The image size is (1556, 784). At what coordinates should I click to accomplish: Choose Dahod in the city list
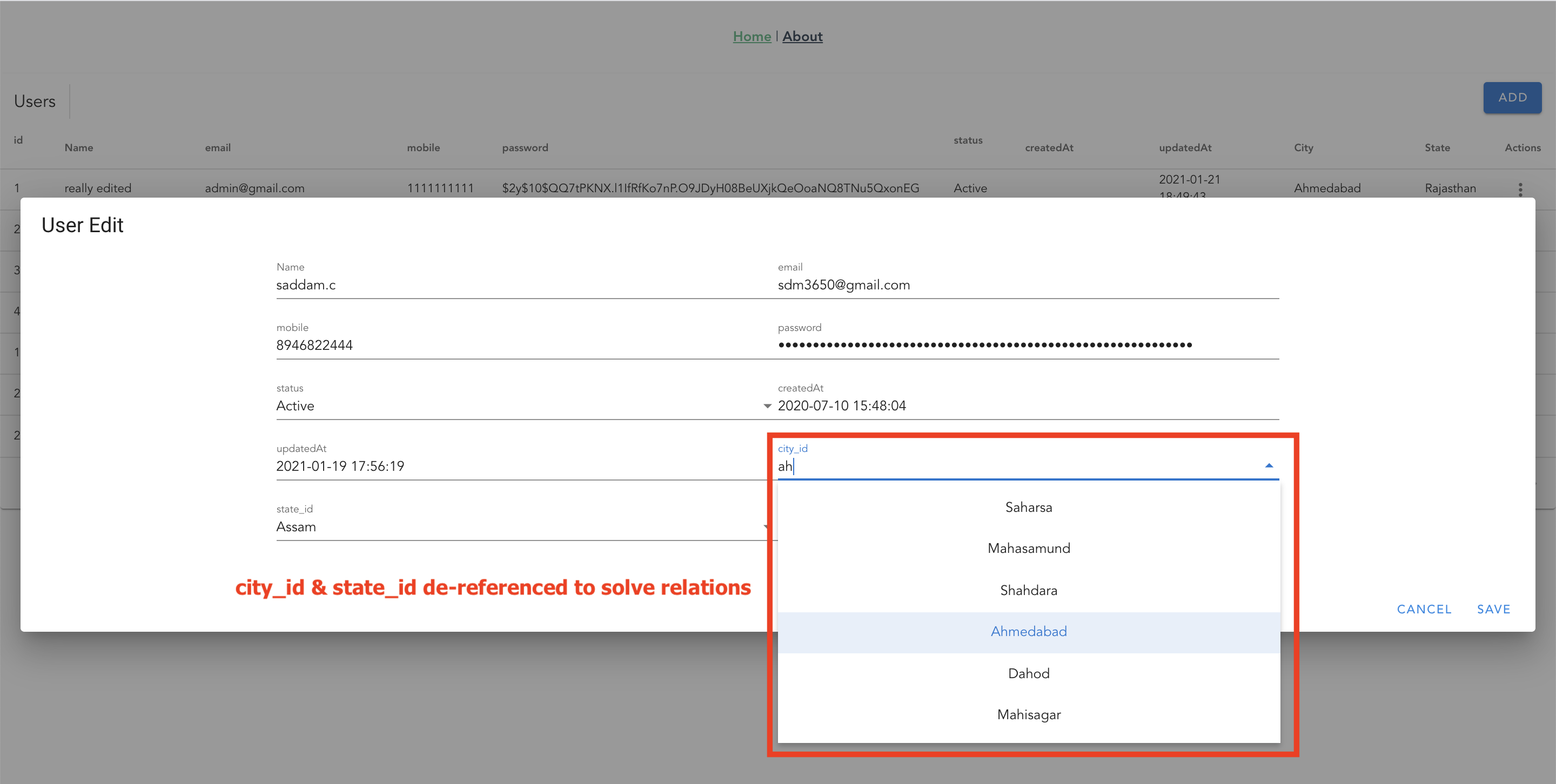click(1028, 673)
